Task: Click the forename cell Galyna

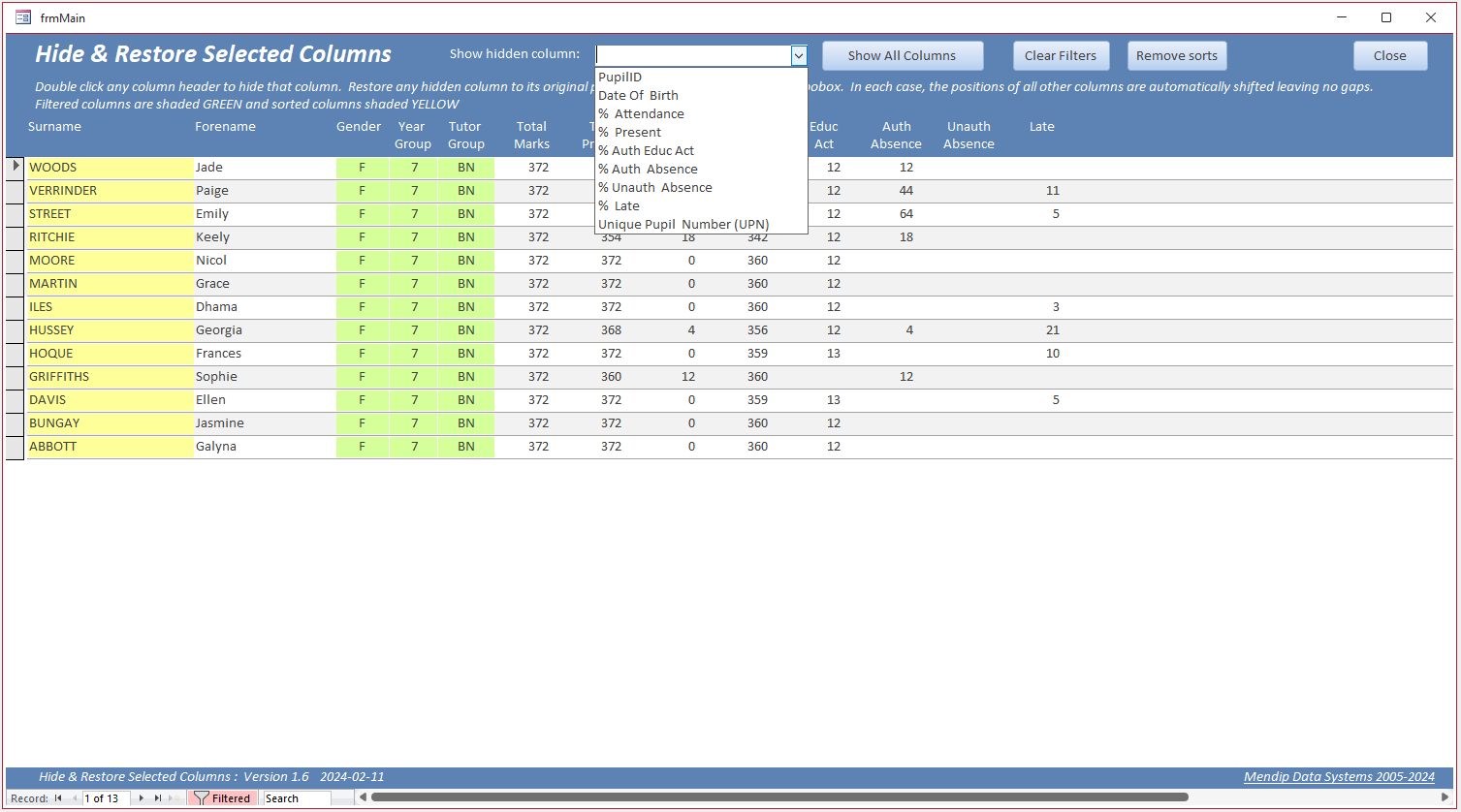Action: (x=264, y=447)
